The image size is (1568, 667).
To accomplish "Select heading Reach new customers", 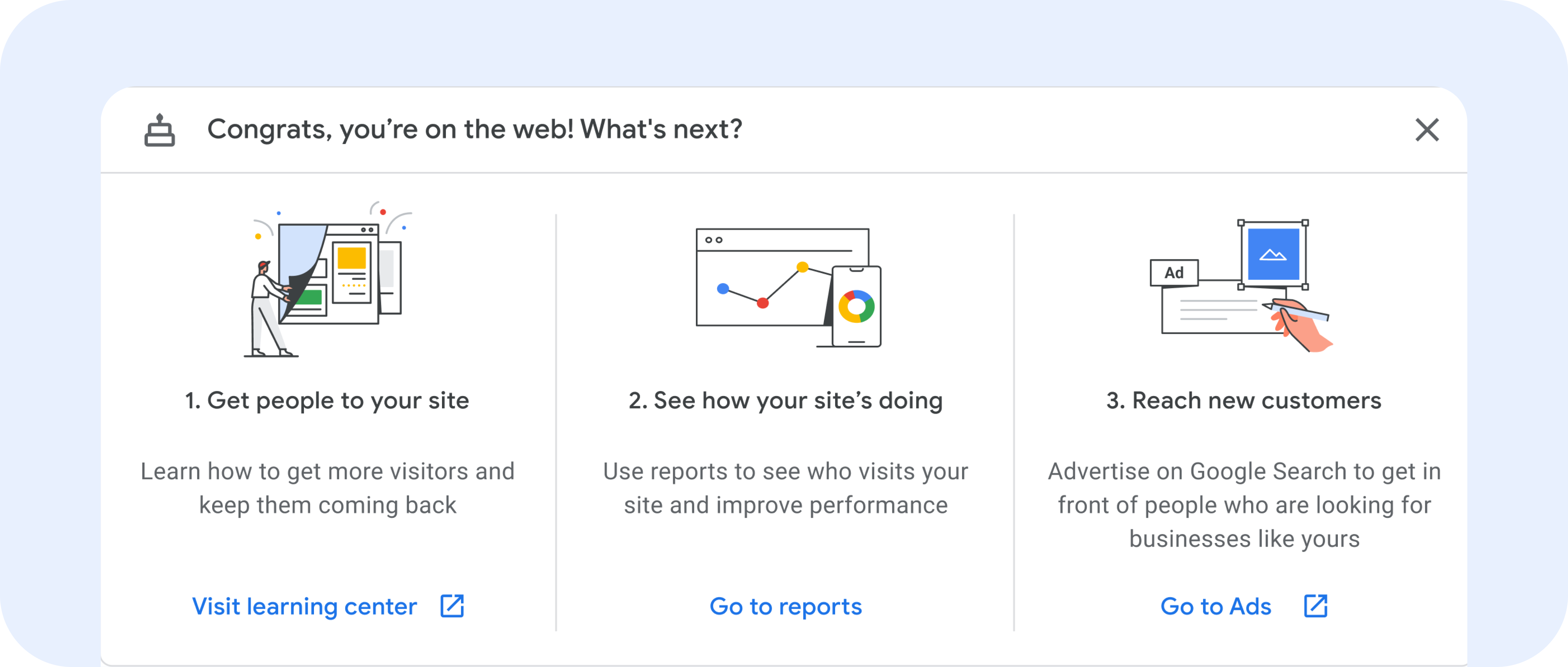I will (x=1244, y=401).
